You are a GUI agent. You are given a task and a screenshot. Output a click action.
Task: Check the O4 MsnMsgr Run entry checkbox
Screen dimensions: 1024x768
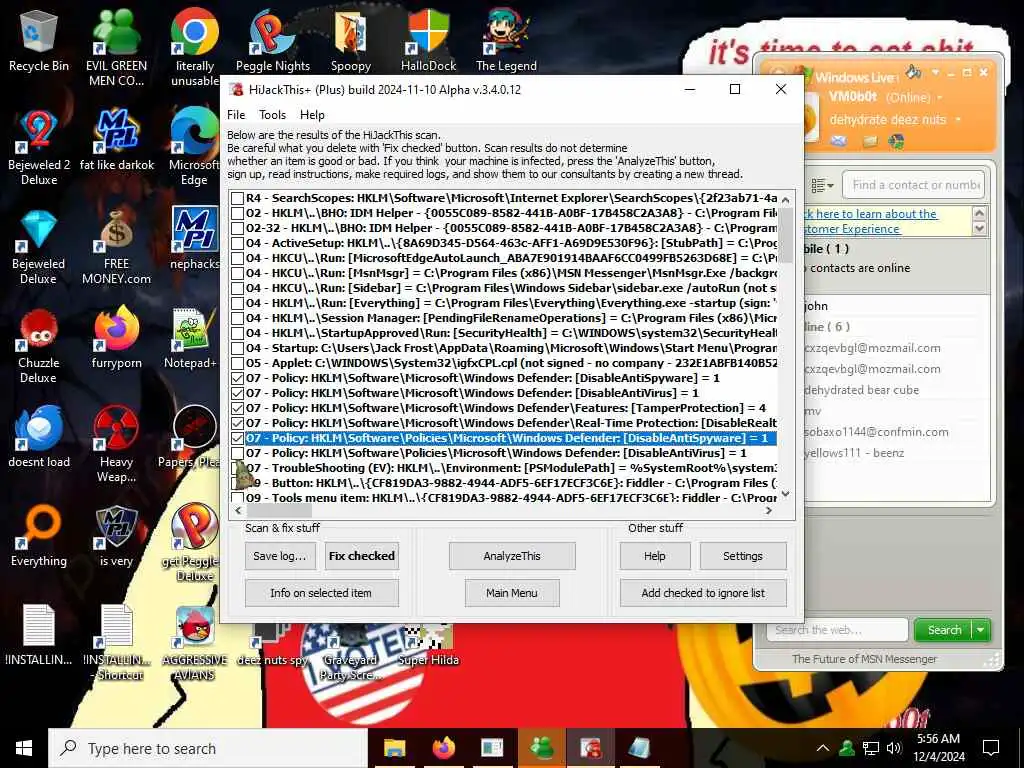pos(238,274)
